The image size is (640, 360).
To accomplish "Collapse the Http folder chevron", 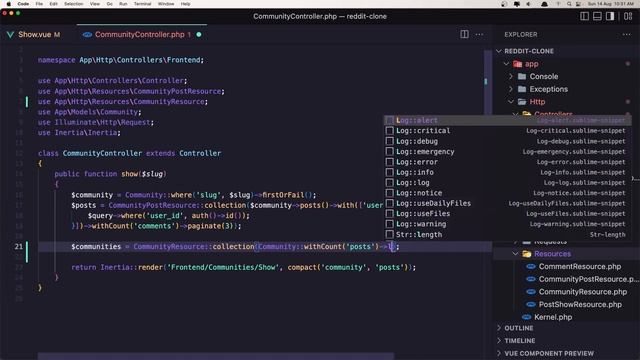I will (511, 102).
